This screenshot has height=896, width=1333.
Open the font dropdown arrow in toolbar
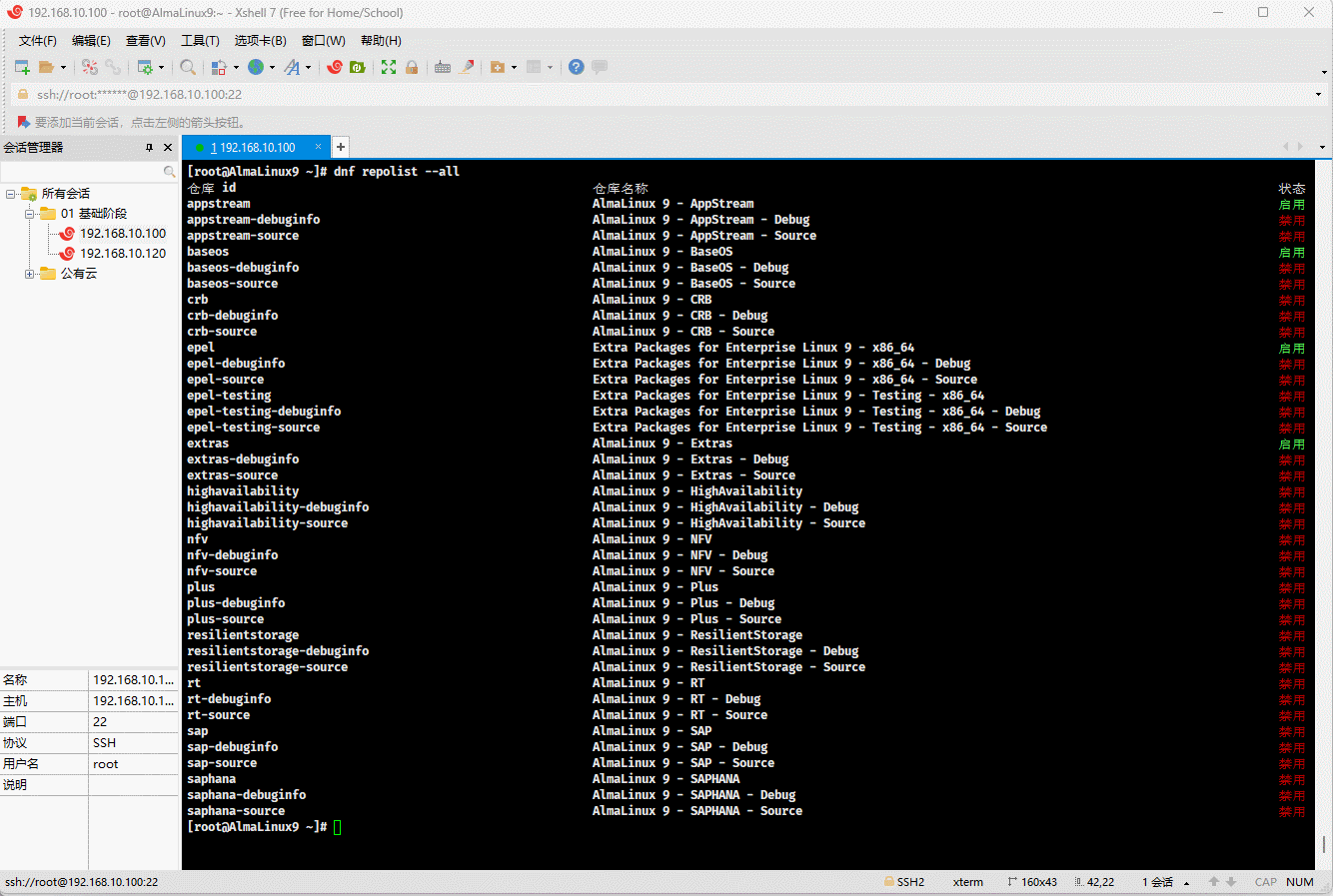308,68
